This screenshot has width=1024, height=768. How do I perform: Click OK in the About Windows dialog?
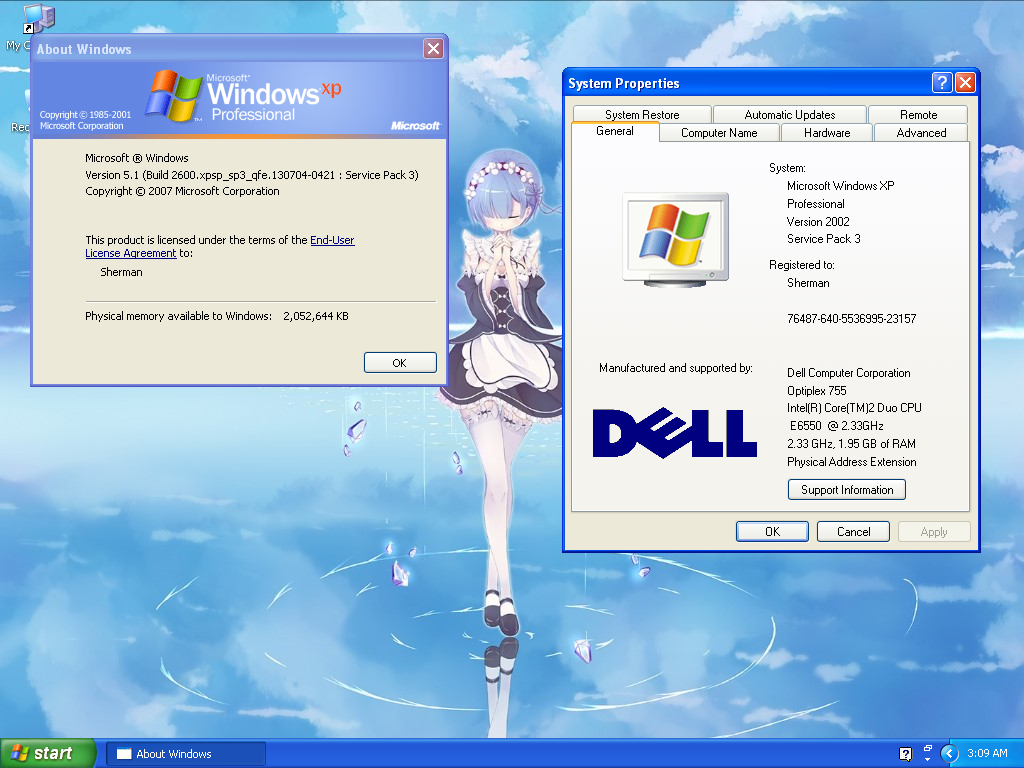(x=400, y=362)
